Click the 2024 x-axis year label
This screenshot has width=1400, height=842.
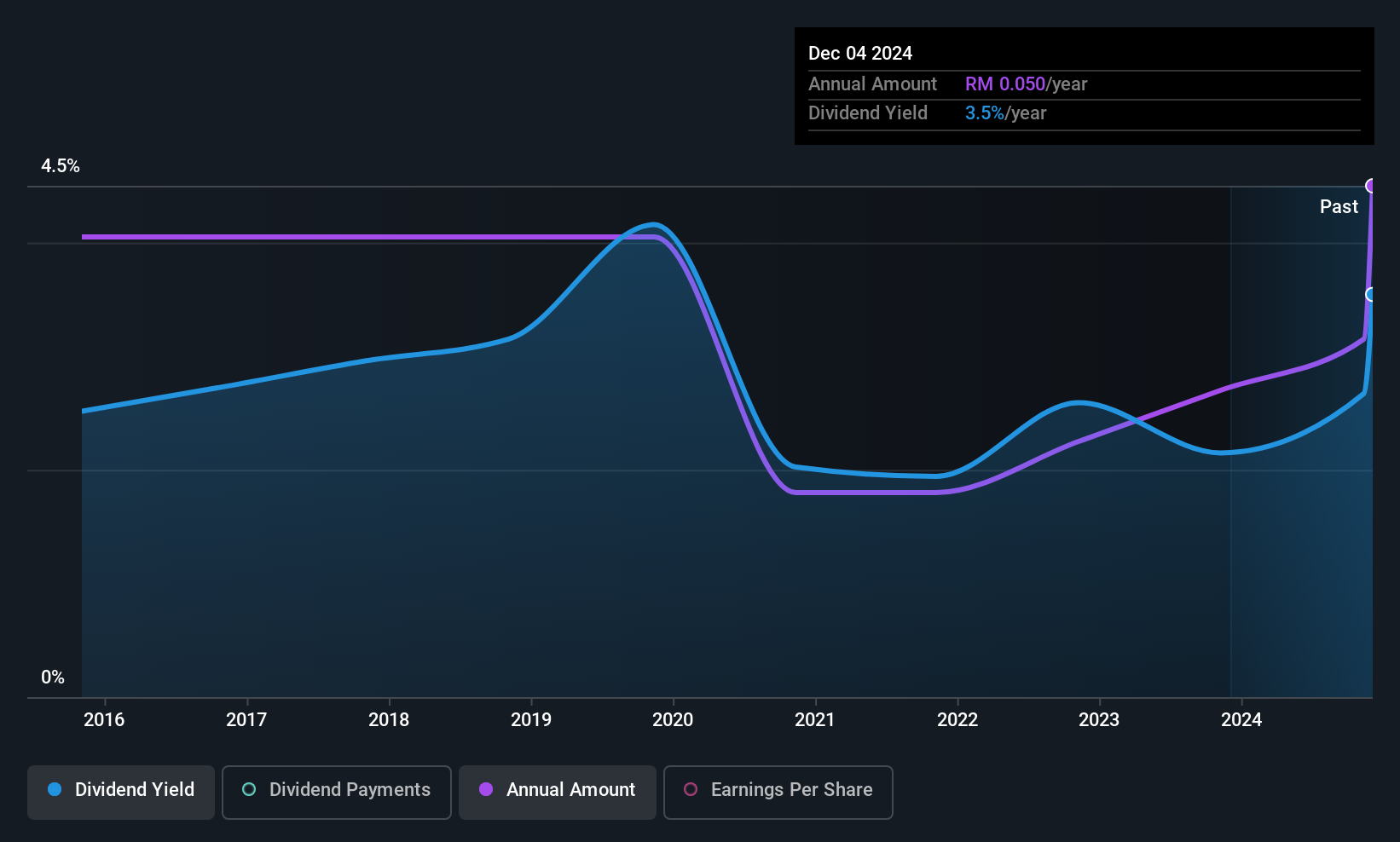1241,720
